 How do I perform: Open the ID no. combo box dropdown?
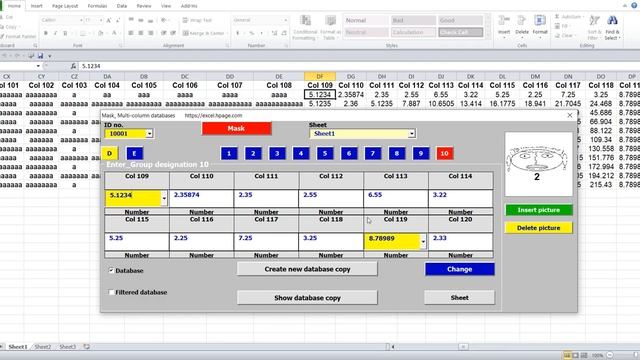click(149, 133)
